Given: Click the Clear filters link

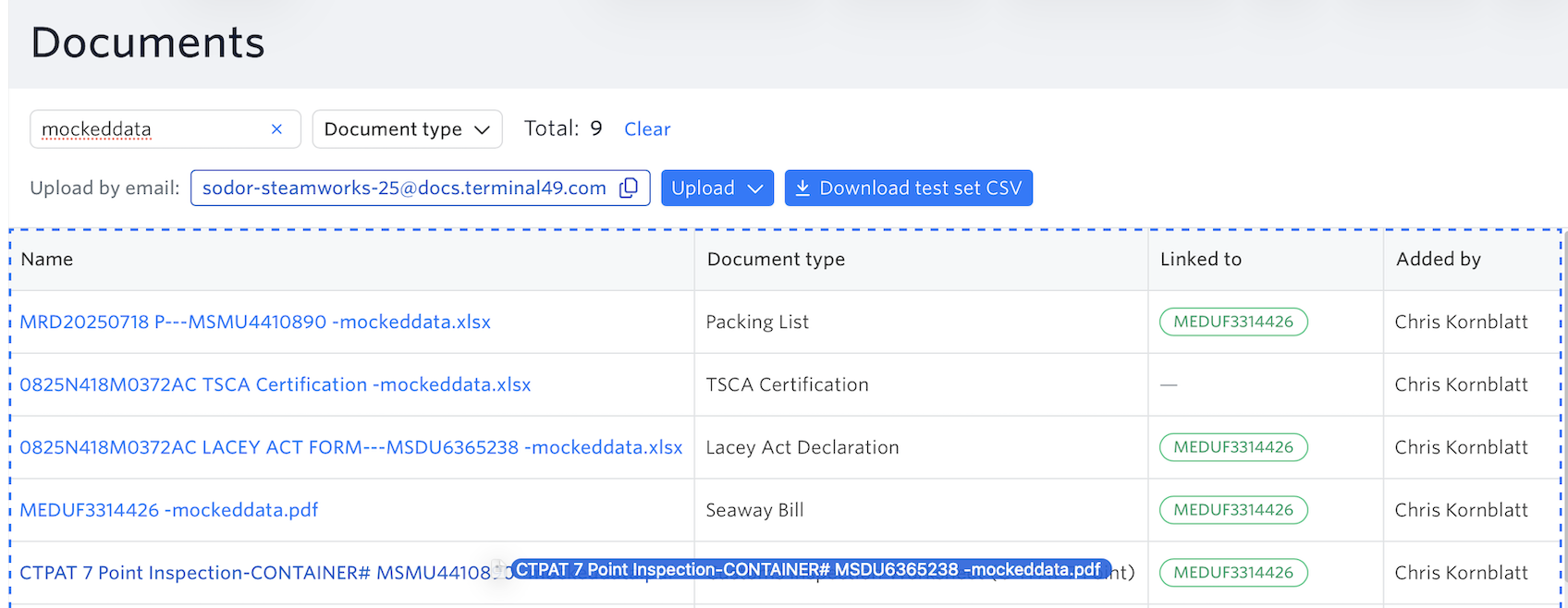Looking at the screenshot, I should point(647,129).
